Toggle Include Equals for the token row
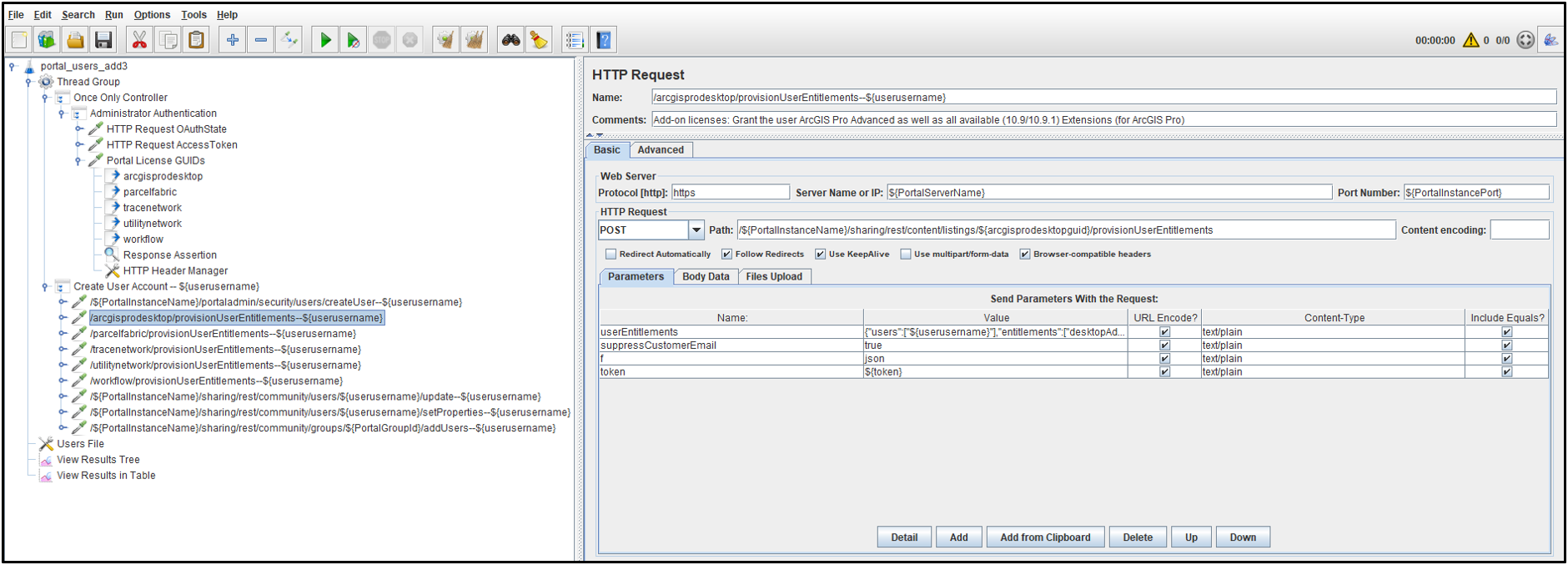This screenshot has height=565, width=1568. tap(1506, 372)
